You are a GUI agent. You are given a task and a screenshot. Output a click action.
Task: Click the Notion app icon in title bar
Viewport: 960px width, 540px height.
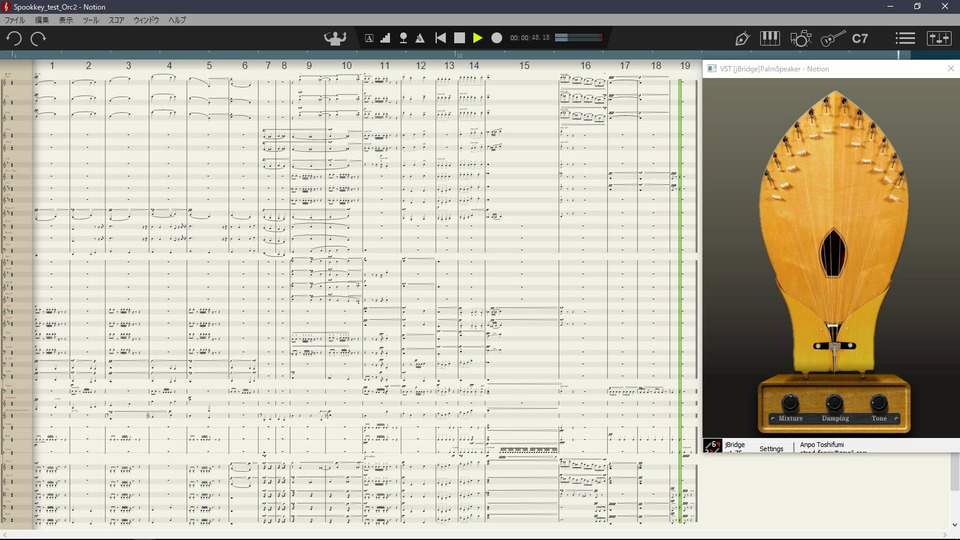click(x=7, y=7)
